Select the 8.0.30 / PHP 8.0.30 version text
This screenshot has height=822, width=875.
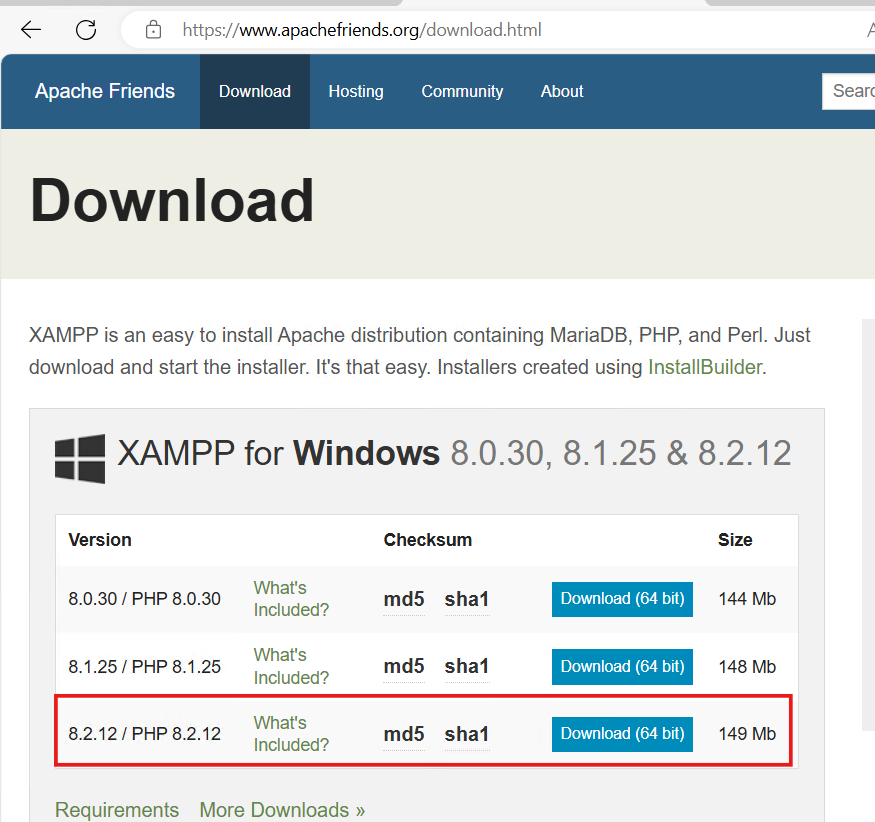145,599
